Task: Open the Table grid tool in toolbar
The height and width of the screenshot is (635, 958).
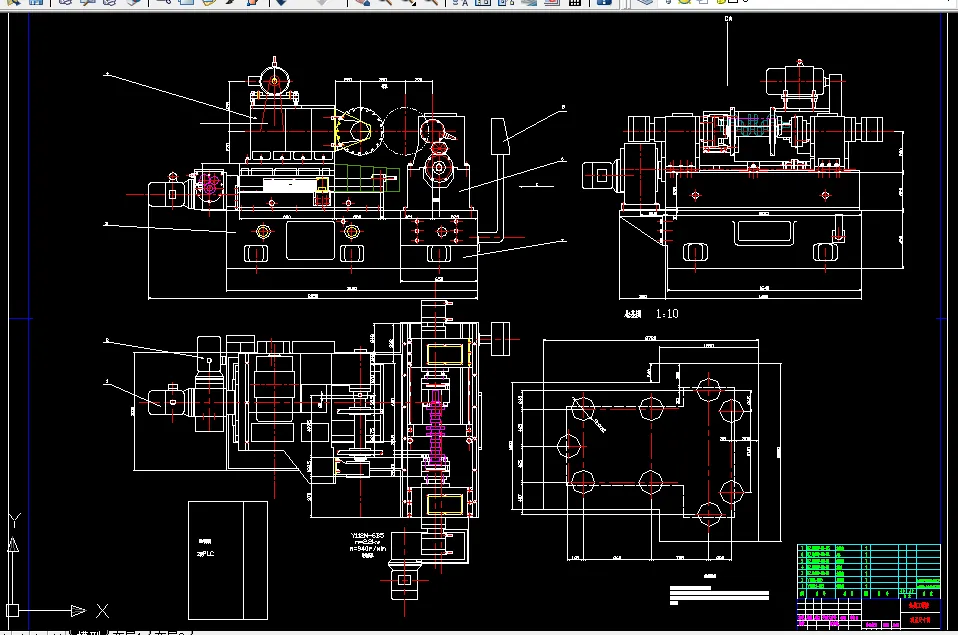Action: 574,2
